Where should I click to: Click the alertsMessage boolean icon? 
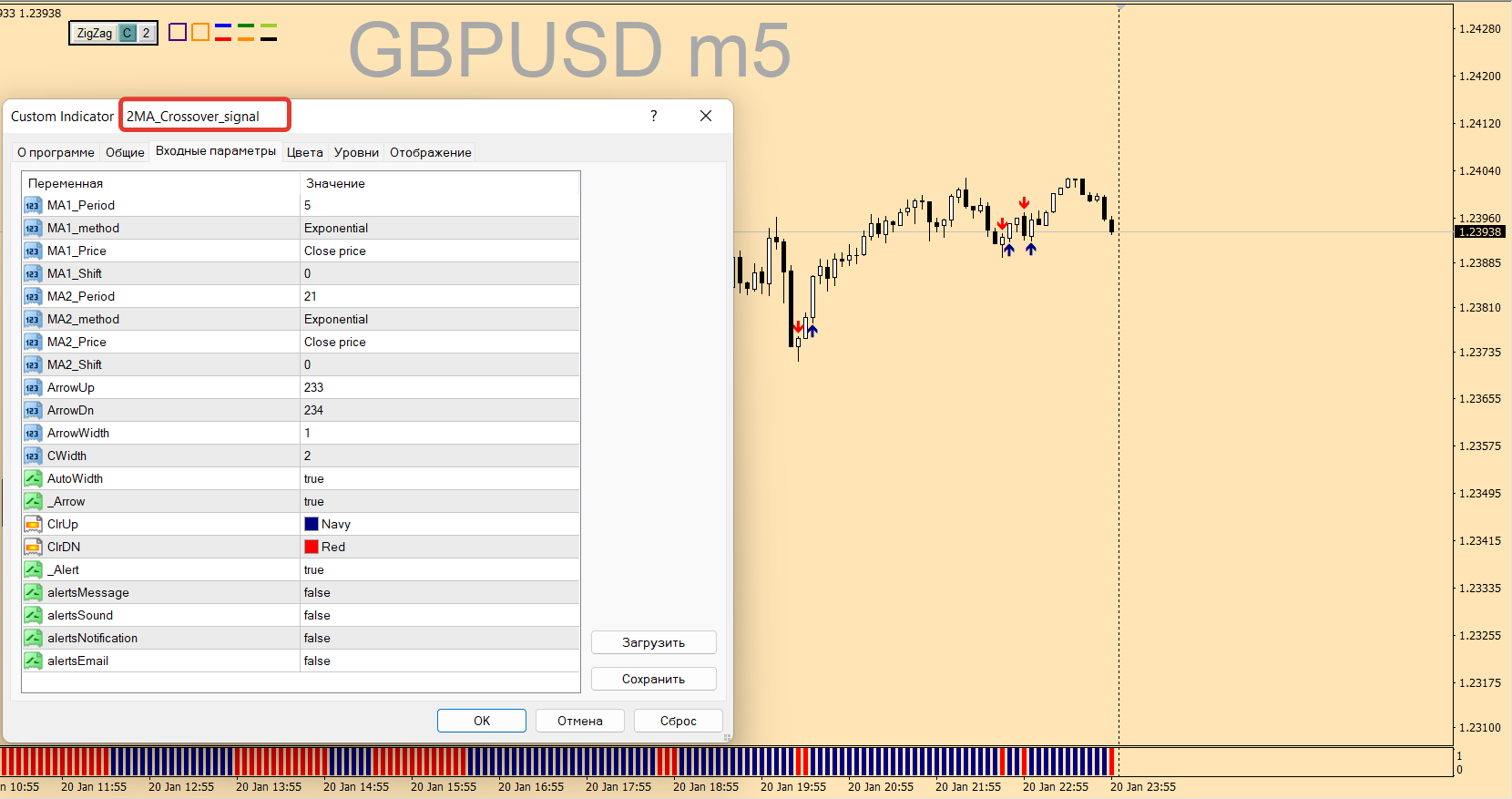tap(33, 592)
